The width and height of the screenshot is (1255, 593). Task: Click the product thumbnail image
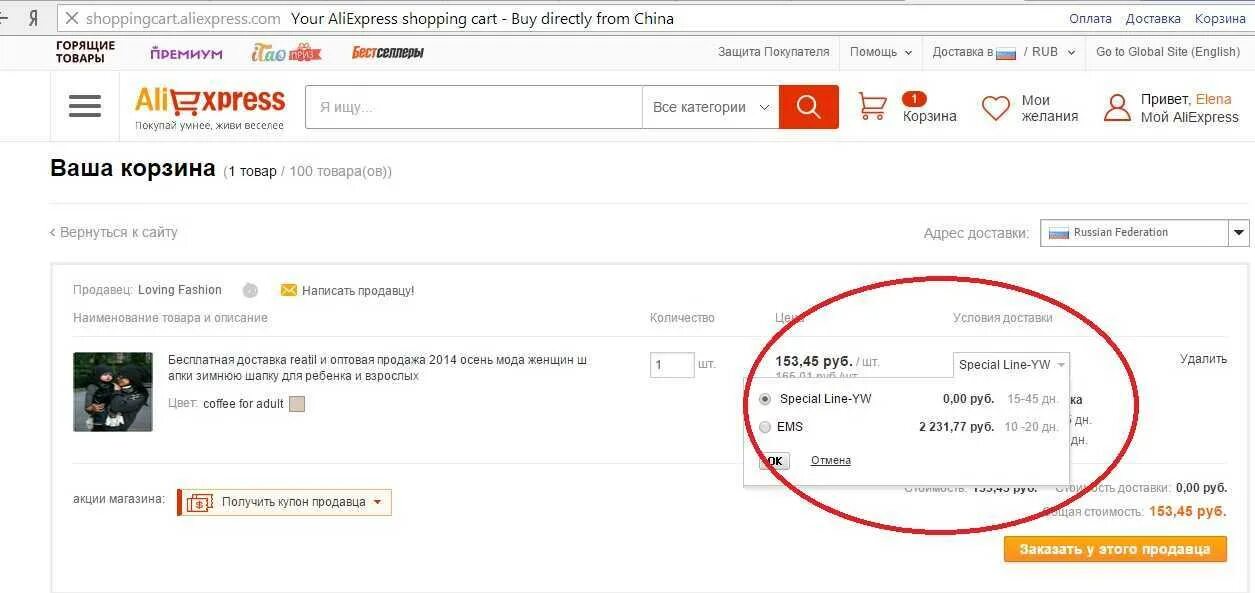coord(113,392)
